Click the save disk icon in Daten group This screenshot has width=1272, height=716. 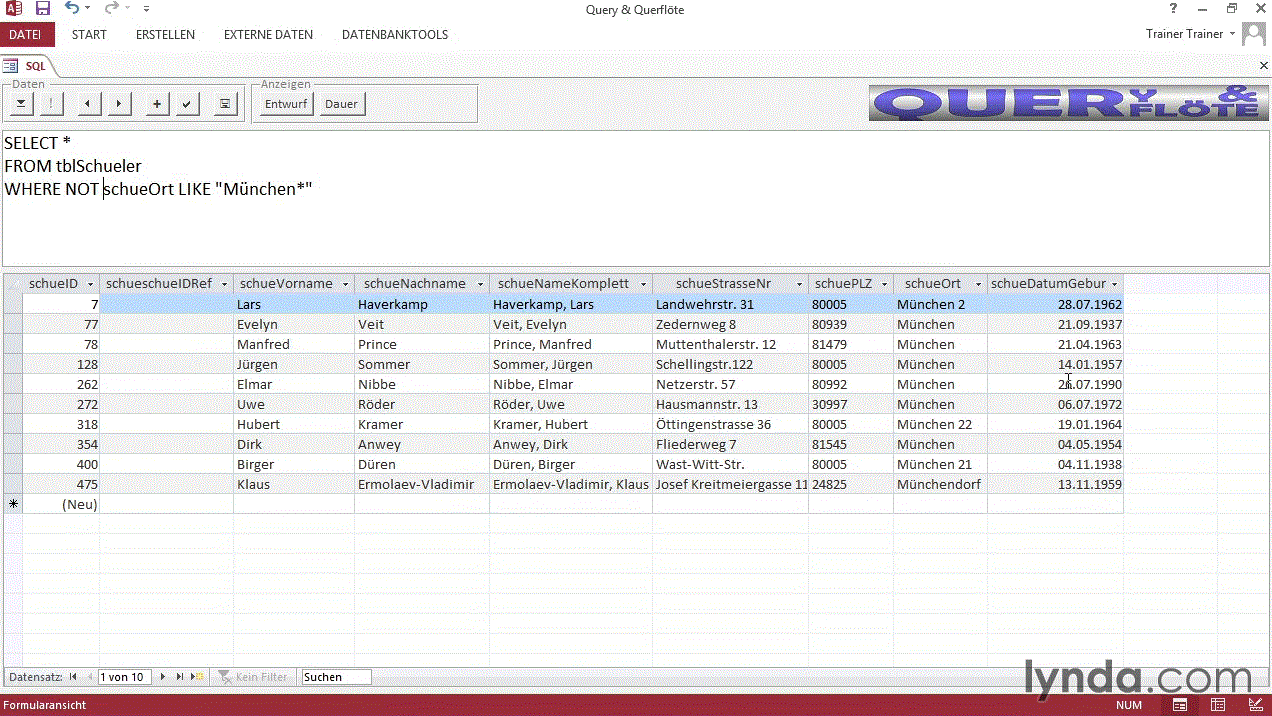225,104
